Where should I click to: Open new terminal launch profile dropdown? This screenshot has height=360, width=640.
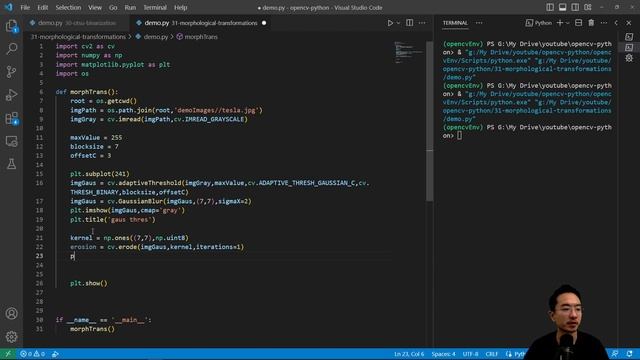pyautogui.click(x=568, y=23)
